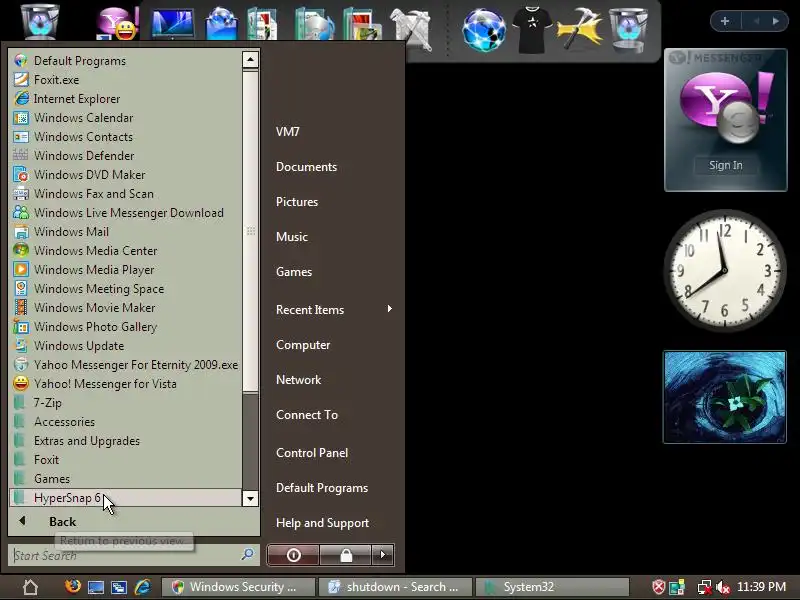Expand the HyperSnap 6 folder

point(125,497)
